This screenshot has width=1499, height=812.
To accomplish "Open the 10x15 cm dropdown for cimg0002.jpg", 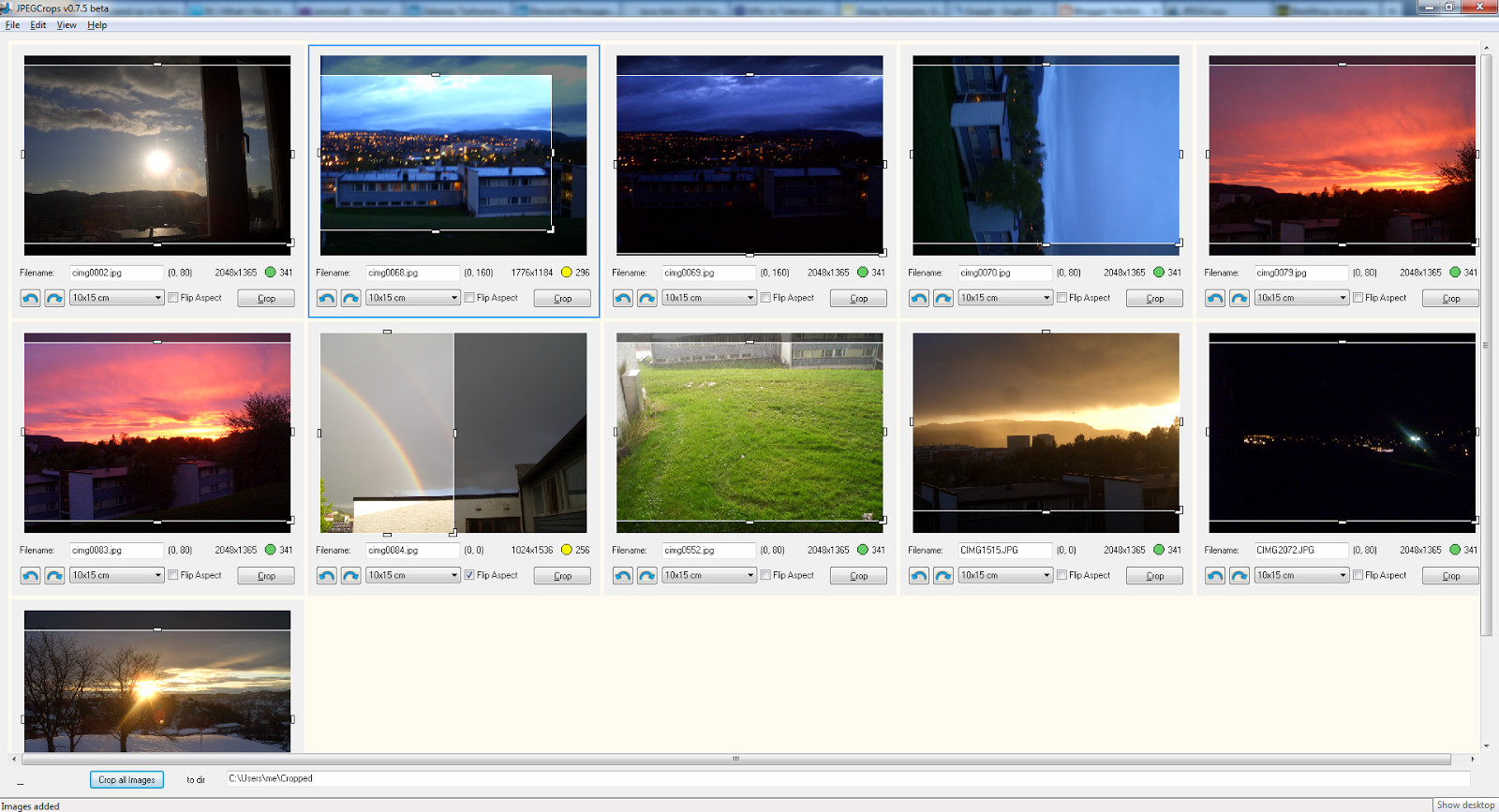I will [117, 298].
